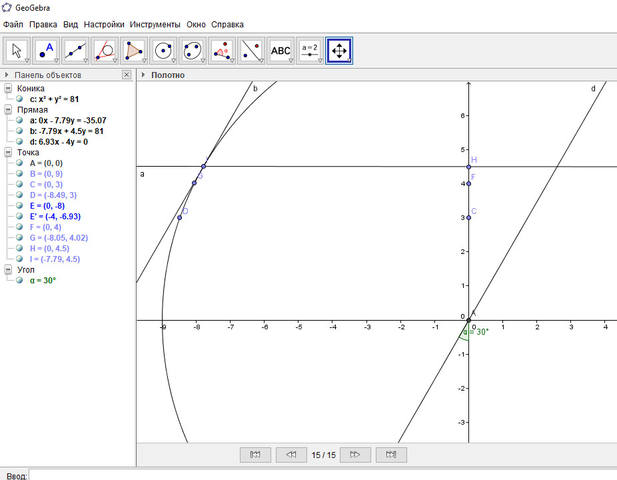Open the Point tool dropdown arrow
Viewport: 617px width, 480px height.
pyautogui.click(x=56, y=60)
